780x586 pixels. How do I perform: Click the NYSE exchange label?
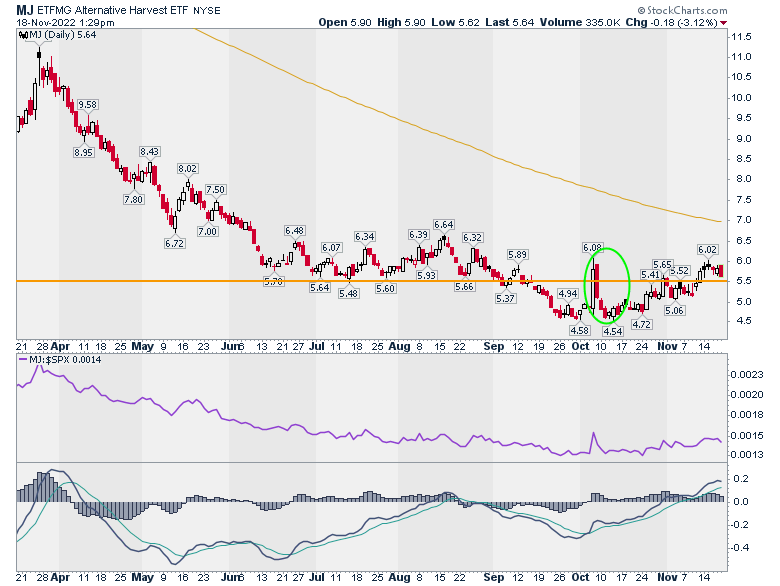[206, 10]
